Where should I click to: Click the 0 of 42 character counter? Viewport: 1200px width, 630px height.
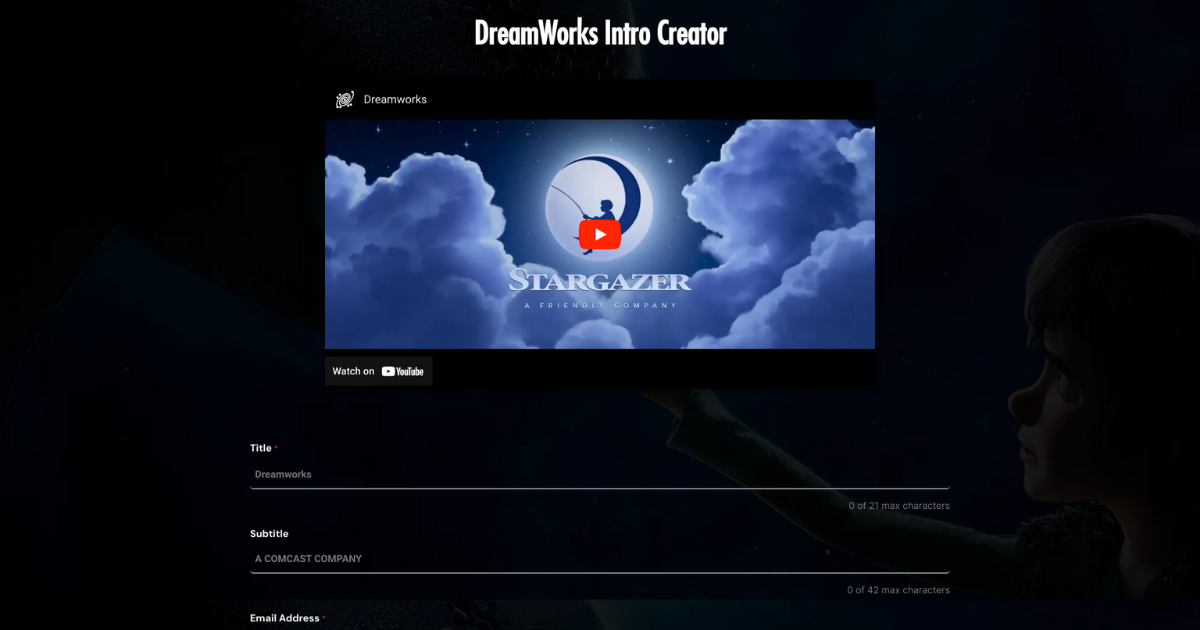tap(898, 590)
